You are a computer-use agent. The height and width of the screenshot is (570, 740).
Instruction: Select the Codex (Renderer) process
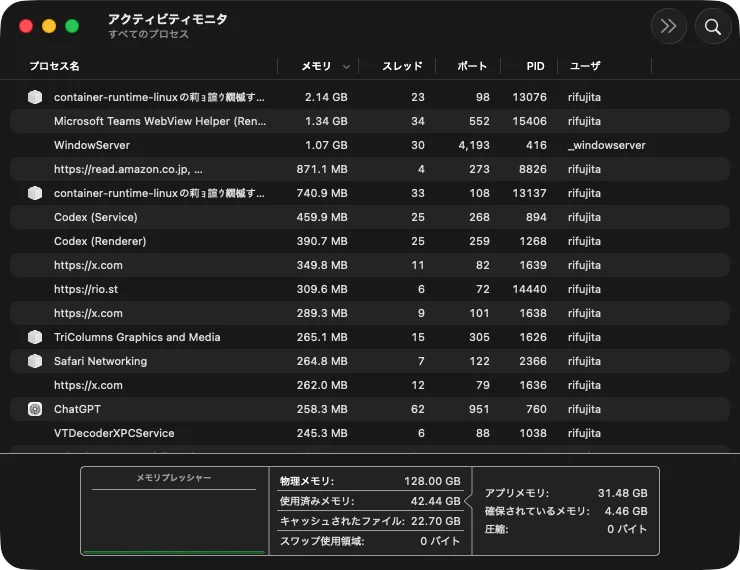(370, 241)
